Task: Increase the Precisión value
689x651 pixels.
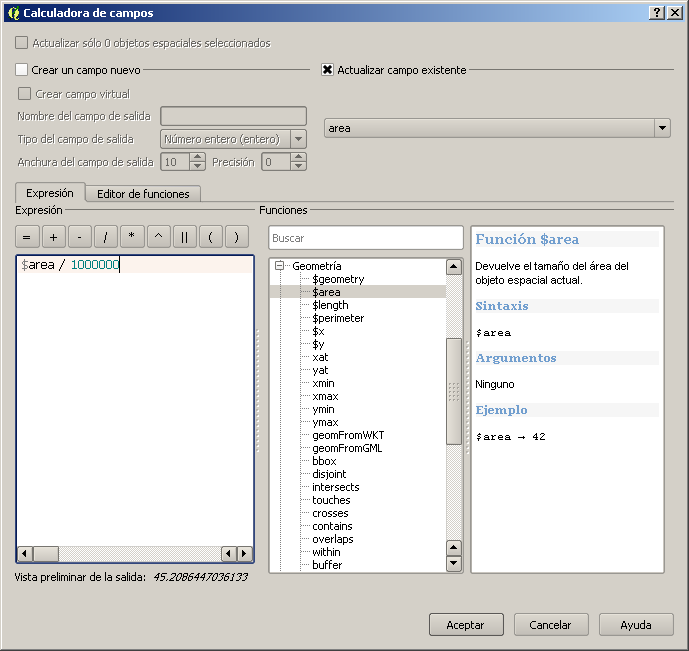Action: click(x=299, y=157)
